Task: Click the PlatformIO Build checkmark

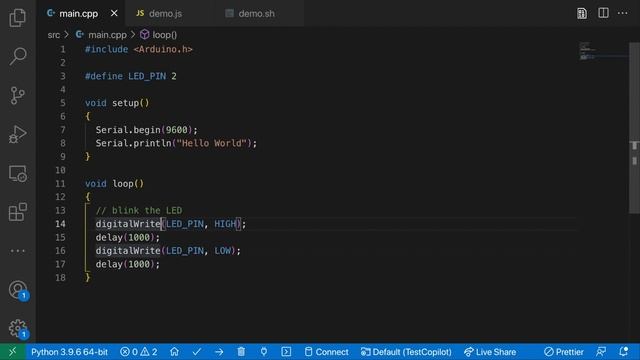Action: [x=197, y=351]
